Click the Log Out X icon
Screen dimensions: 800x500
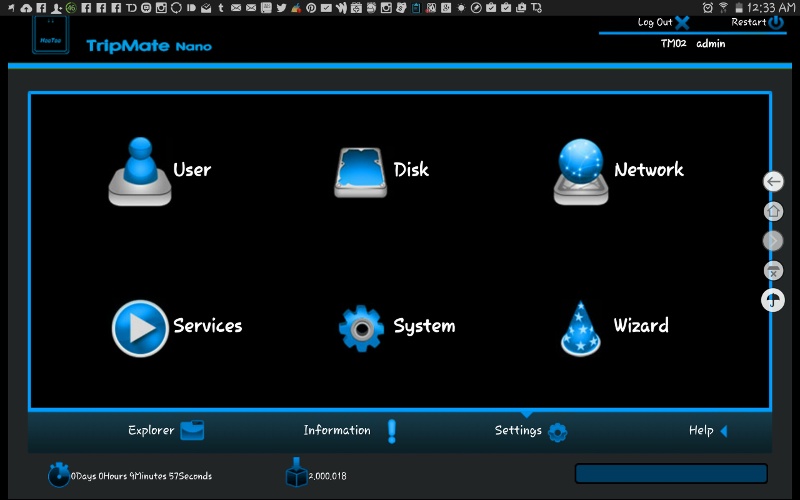[682, 22]
